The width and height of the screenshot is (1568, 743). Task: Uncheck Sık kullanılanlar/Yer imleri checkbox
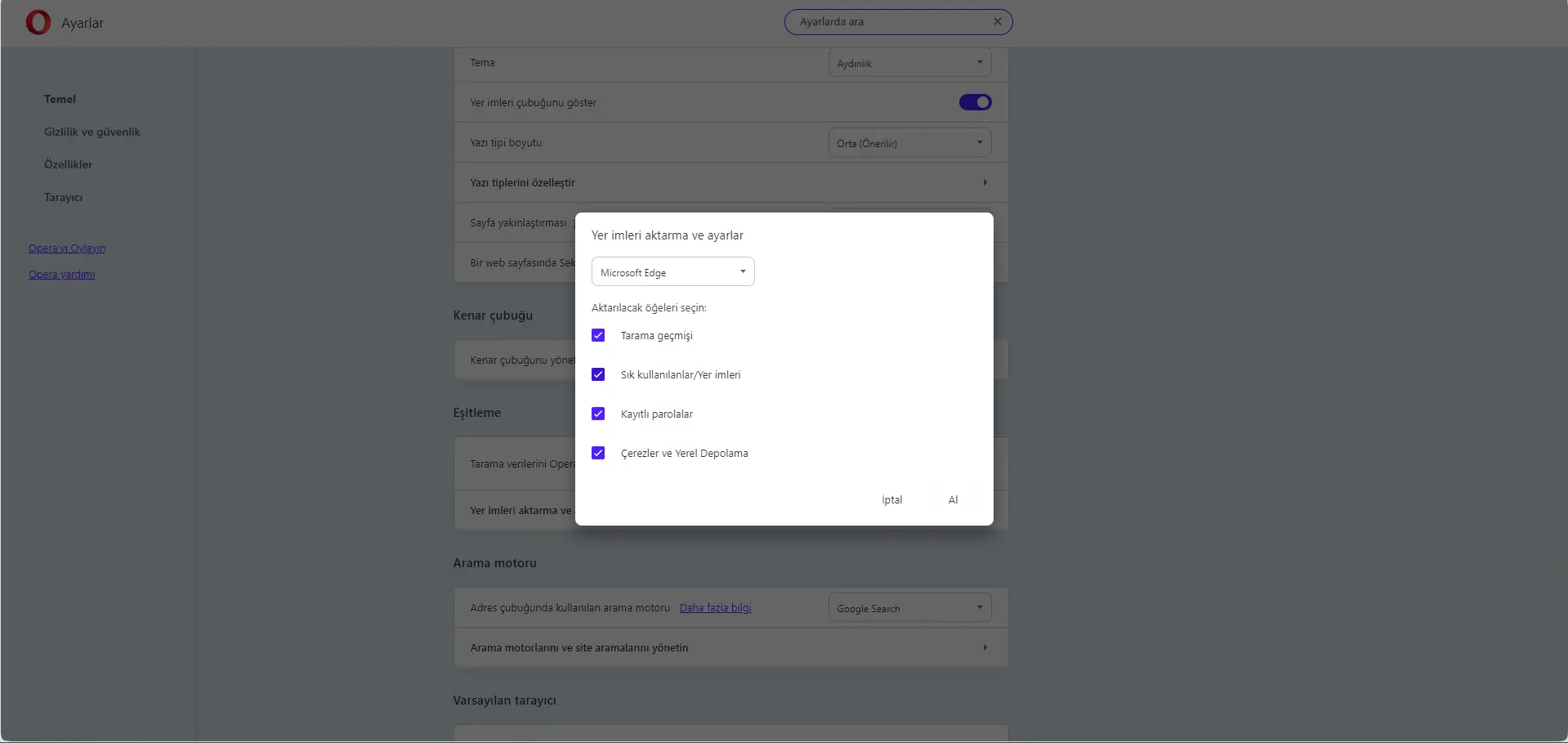tap(598, 374)
